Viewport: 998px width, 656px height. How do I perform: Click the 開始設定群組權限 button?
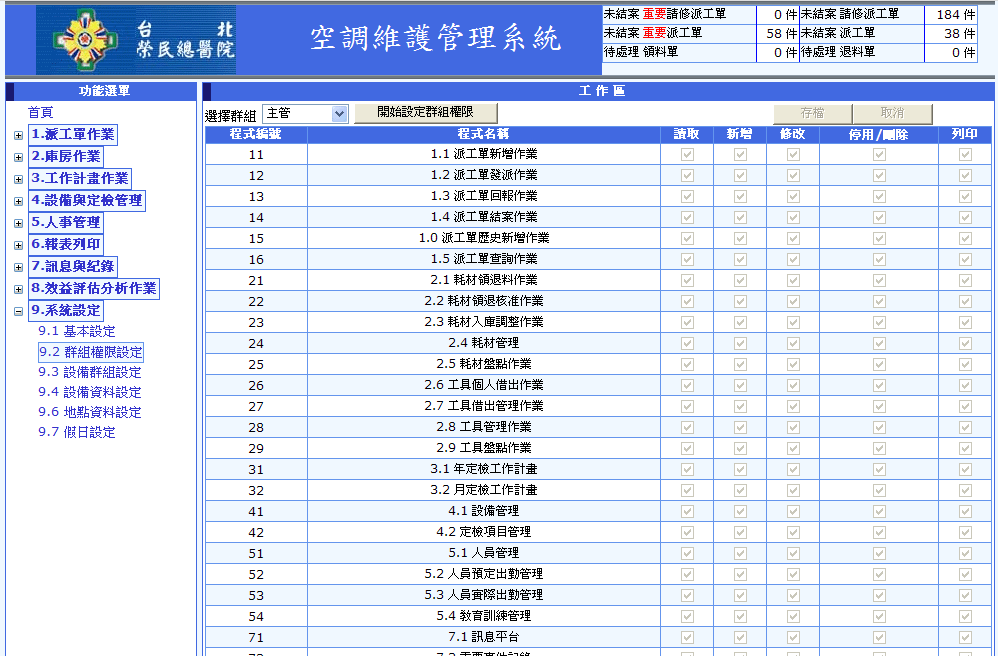pyautogui.click(x=425, y=113)
